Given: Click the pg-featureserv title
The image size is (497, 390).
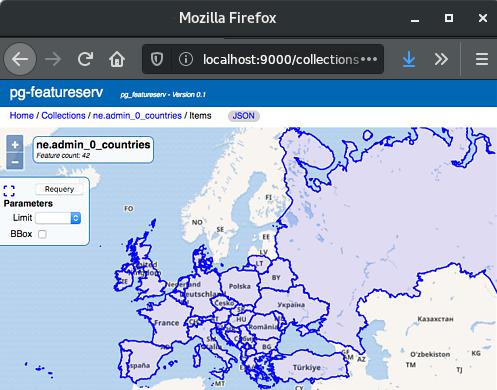Looking at the screenshot, I should (56, 92).
